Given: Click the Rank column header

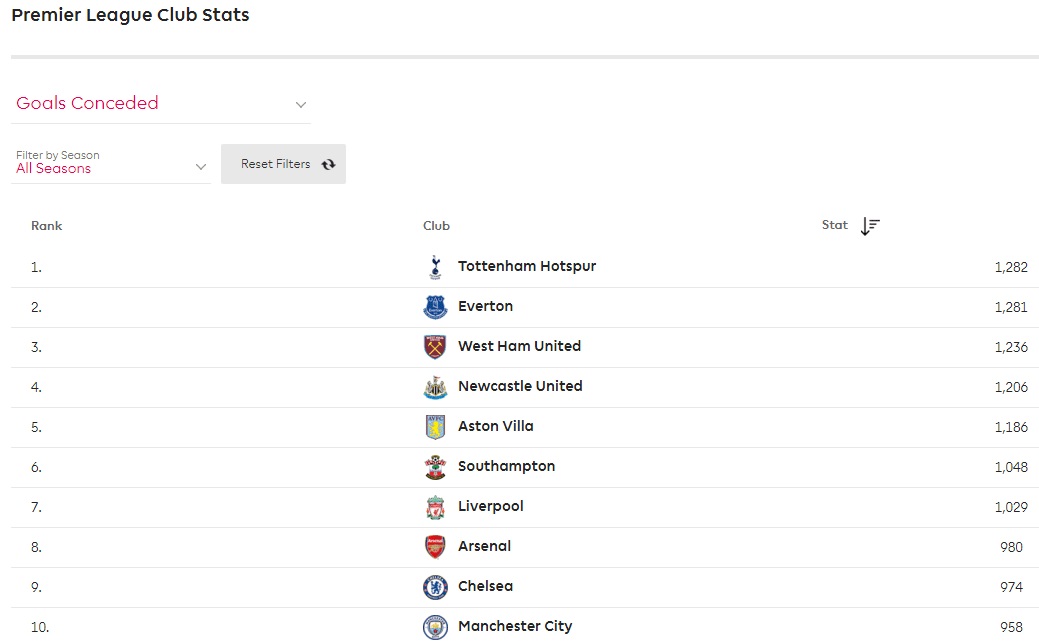Looking at the screenshot, I should [x=46, y=226].
